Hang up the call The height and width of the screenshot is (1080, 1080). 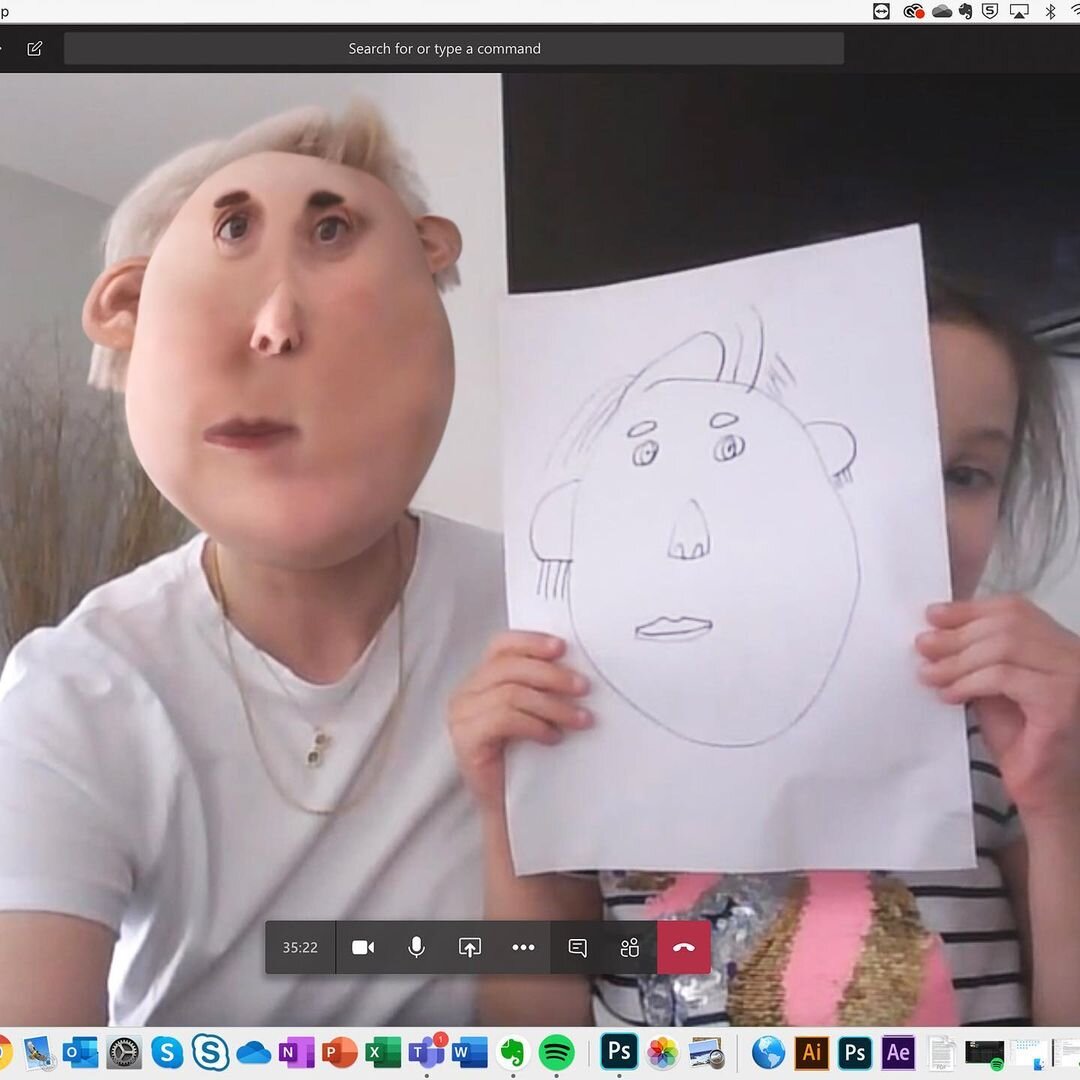[x=683, y=947]
